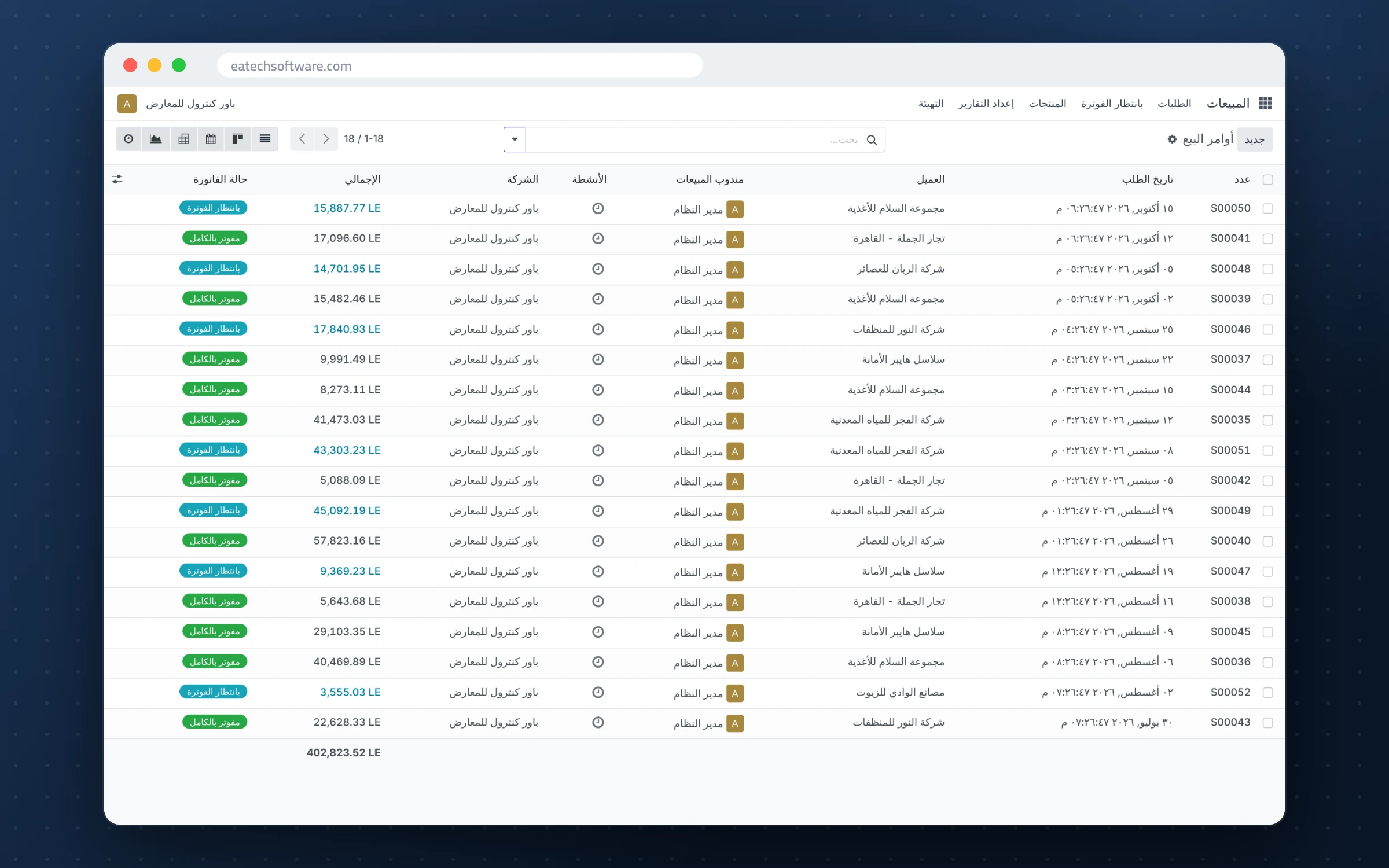Screen dimensions: 1389x868
Task: Switch to list view icon
Action: click(265, 139)
